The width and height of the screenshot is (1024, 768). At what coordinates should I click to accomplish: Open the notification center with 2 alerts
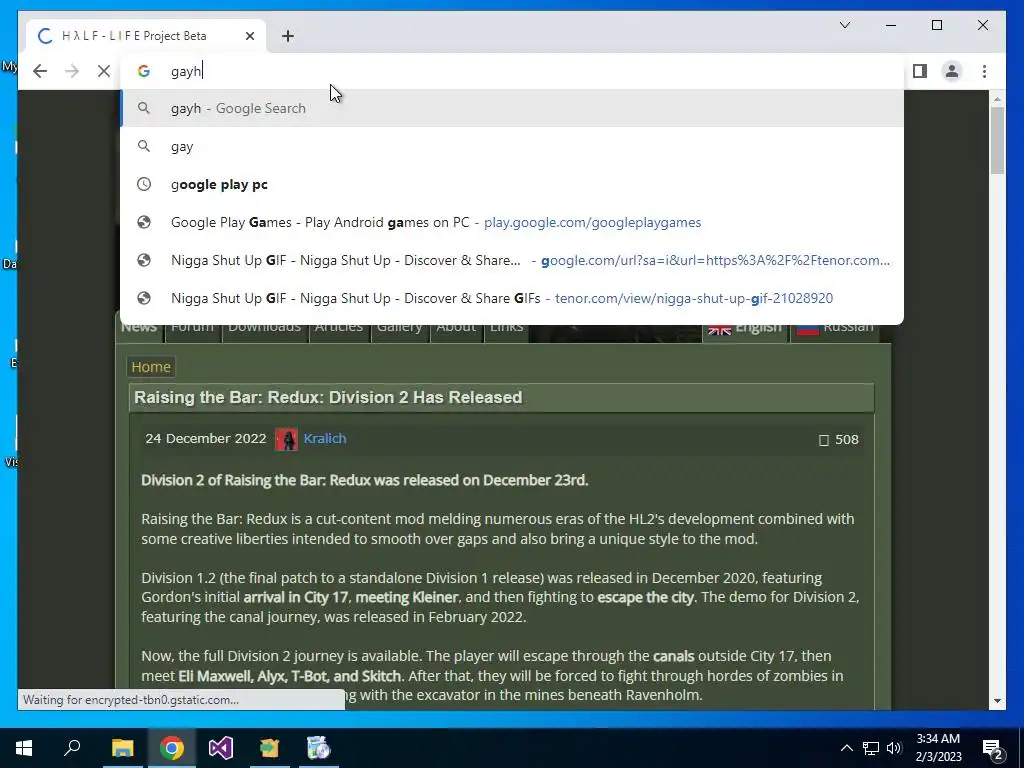[993, 748]
